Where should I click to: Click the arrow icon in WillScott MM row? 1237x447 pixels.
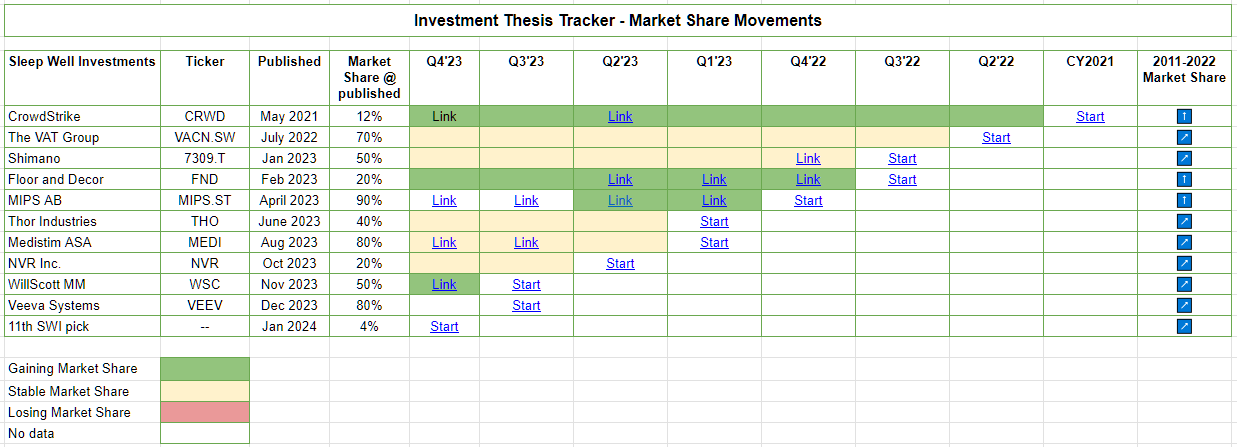(1184, 284)
